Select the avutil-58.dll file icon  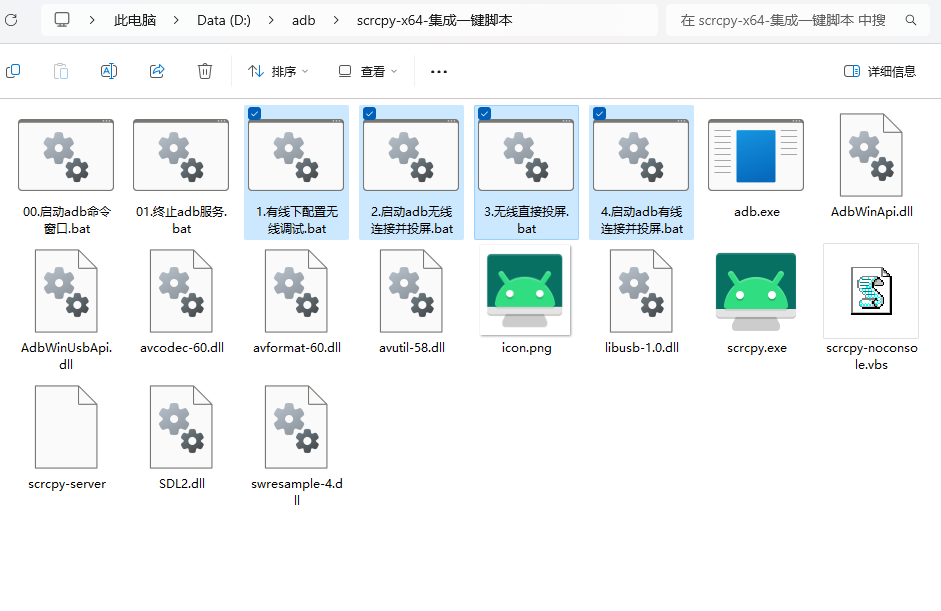click(x=412, y=291)
